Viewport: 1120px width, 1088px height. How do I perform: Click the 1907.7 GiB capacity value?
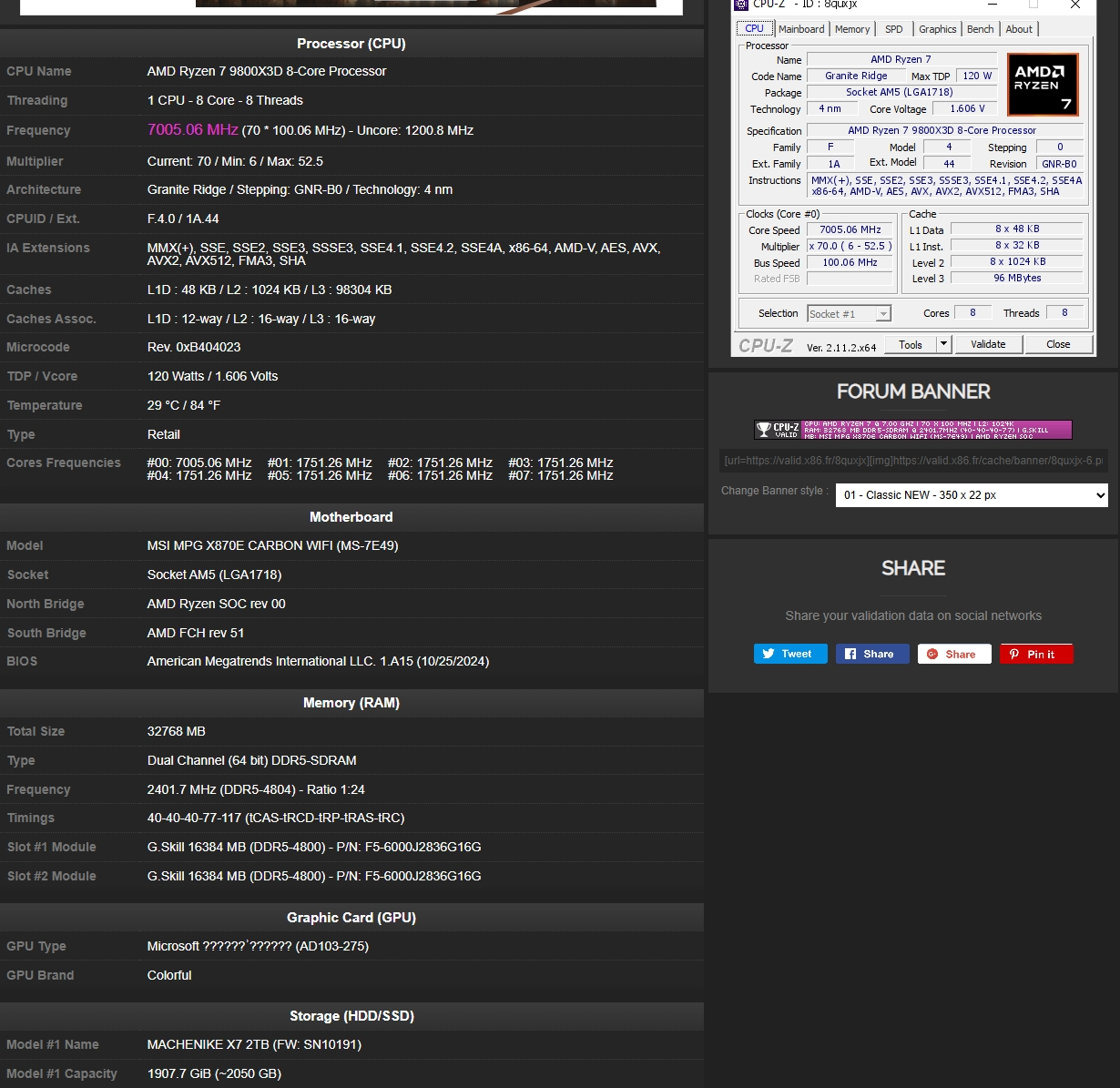tap(214, 1073)
